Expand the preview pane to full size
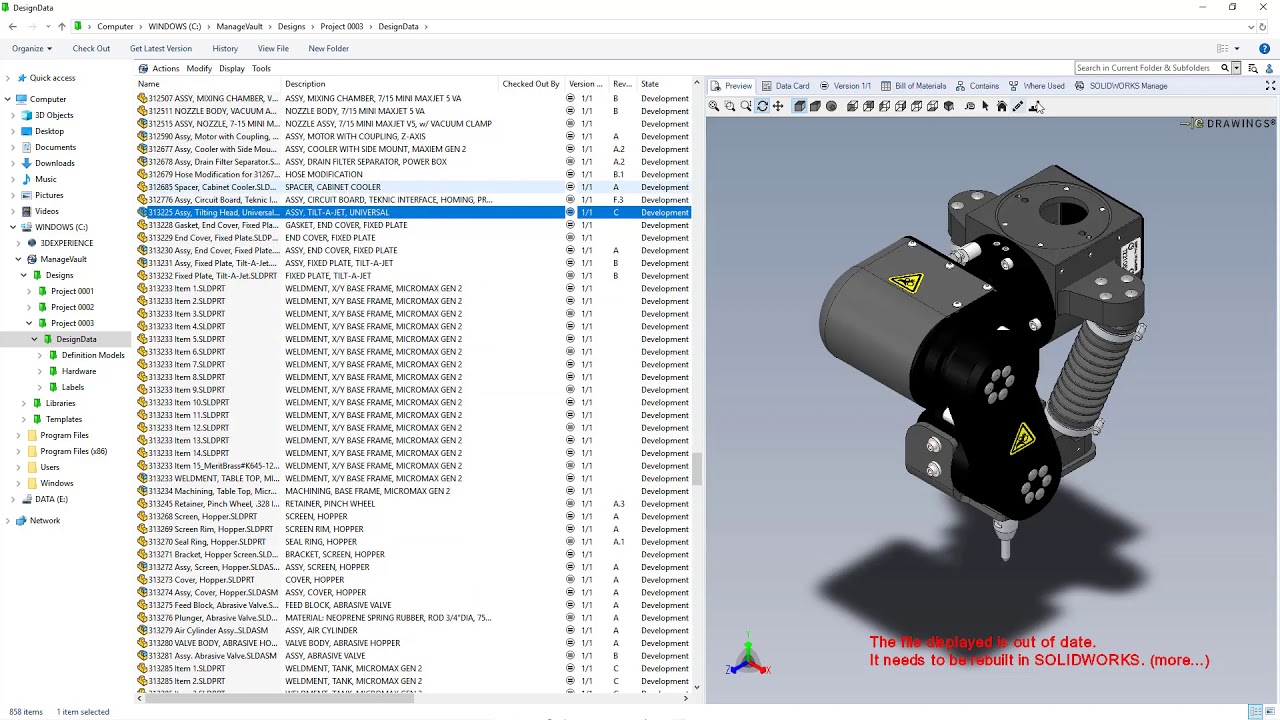The width and height of the screenshot is (1280, 720). tap(1270, 86)
